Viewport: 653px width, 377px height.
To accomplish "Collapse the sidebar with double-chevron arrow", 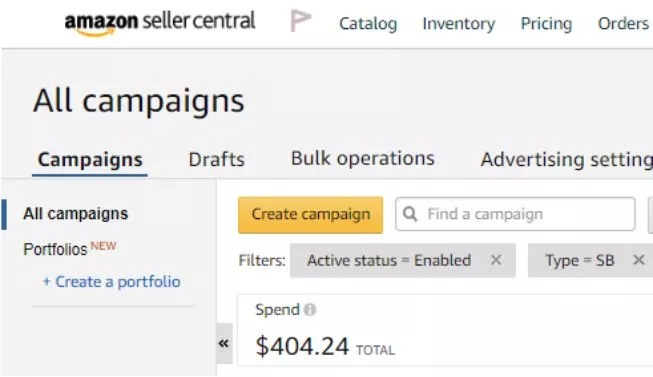I will (x=224, y=344).
